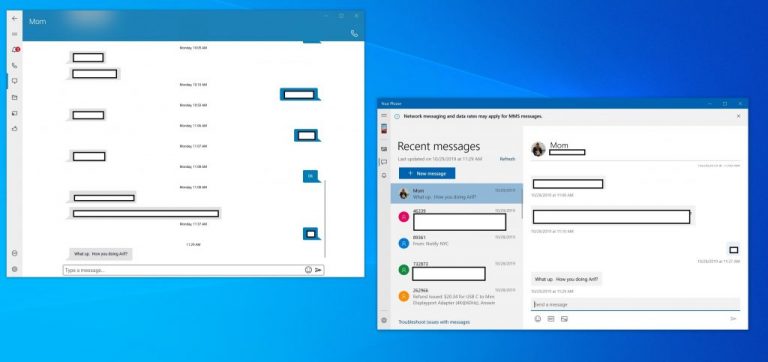Select the 262966 conversation in Recent messages
768x362 pixels.
tap(456, 297)
